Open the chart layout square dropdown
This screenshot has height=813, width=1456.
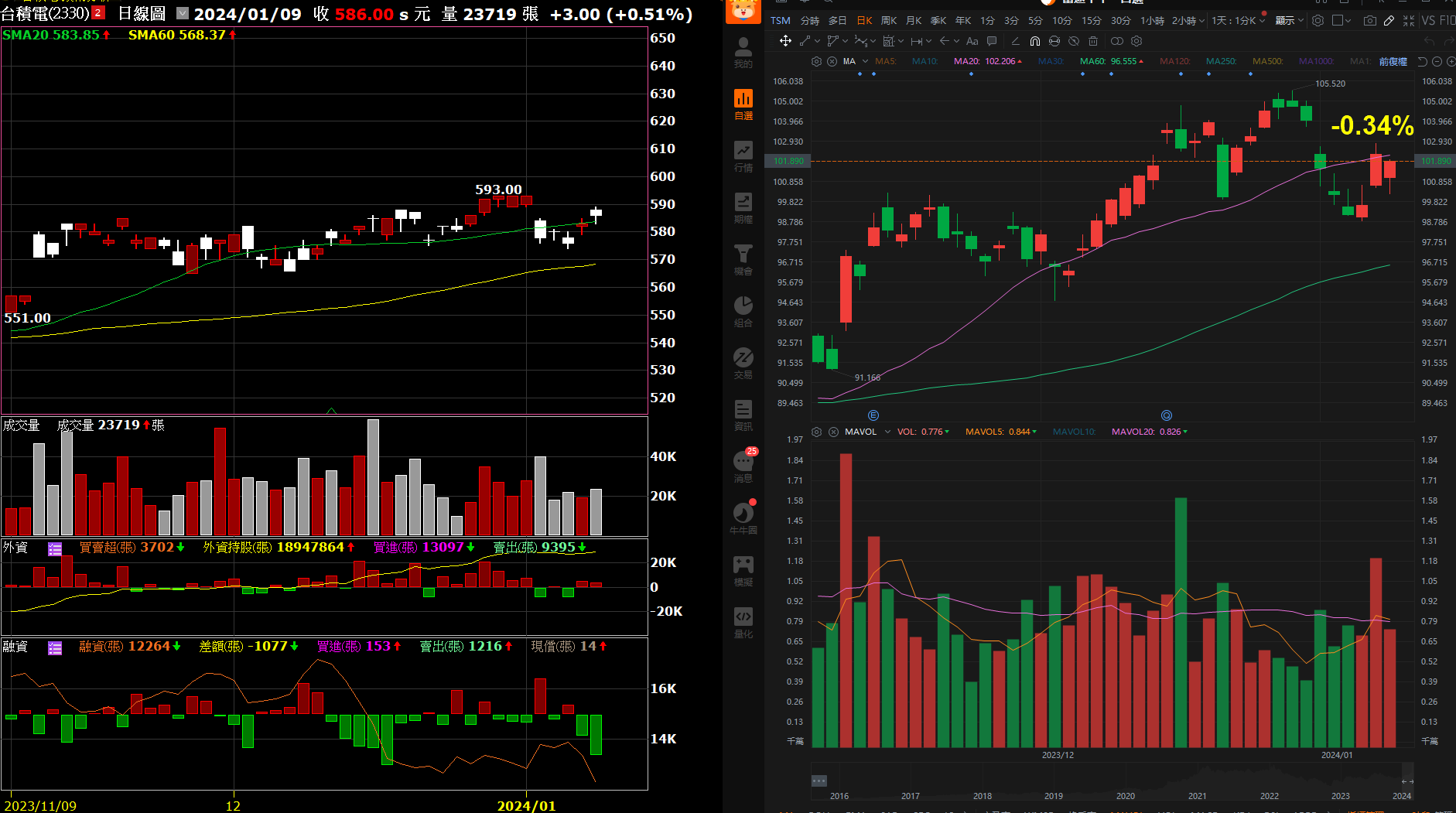pyautogui.click(x=1342, y=21)
